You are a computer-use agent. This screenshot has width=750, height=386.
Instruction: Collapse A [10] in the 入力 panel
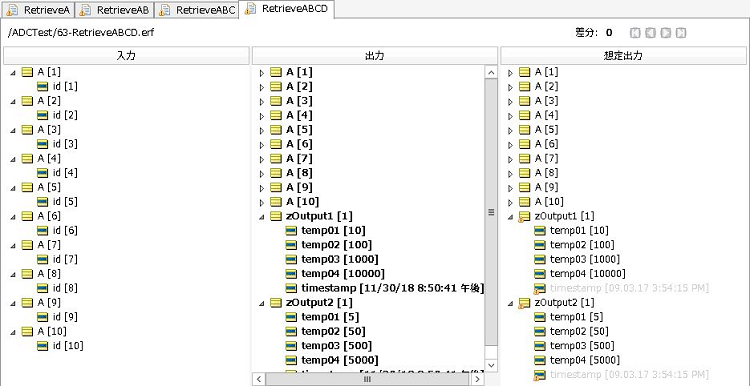13,332
